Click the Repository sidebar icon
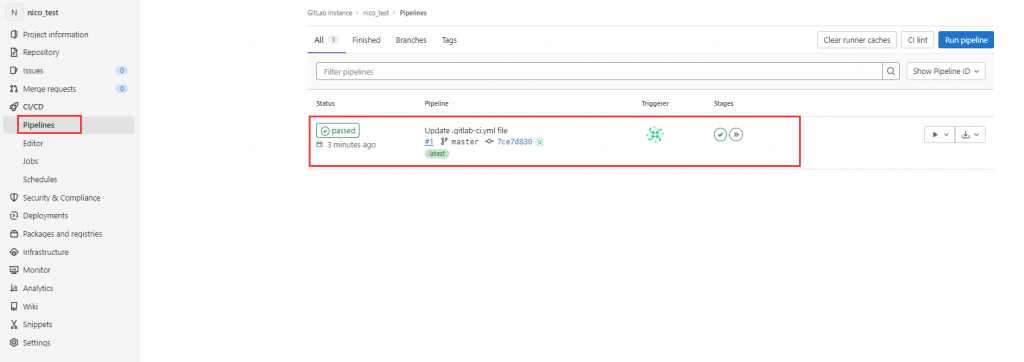Viewport: 1024px width, 362px height. (14, 52)
